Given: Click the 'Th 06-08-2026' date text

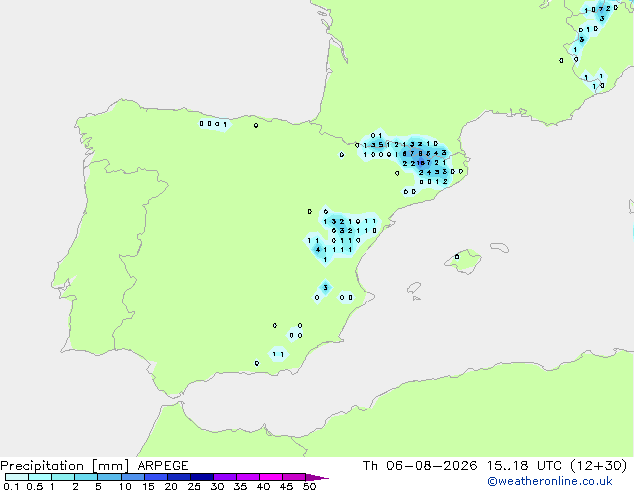Looking at the screenshot, I should pos(420,466).
